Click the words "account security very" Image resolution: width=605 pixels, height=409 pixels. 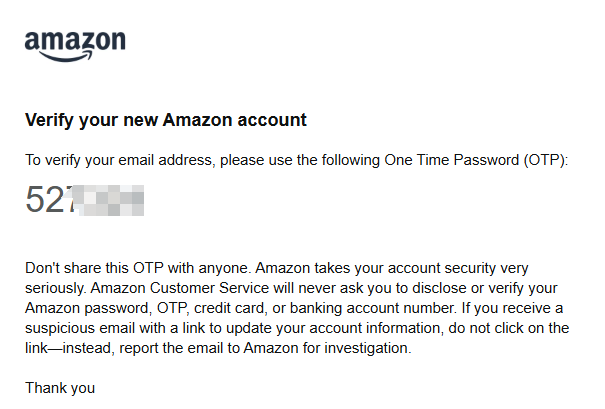[458, 268]
